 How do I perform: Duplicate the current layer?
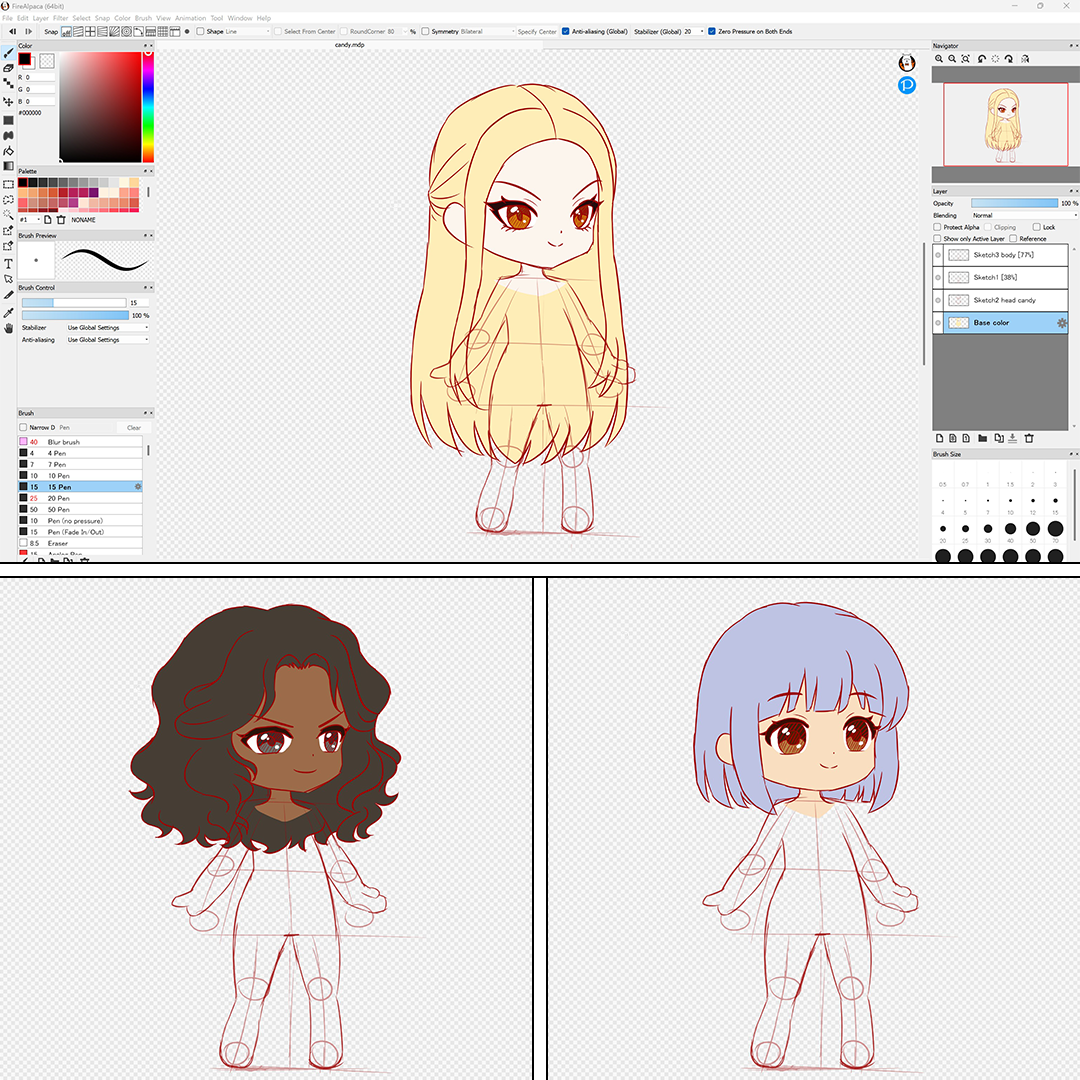999,438
